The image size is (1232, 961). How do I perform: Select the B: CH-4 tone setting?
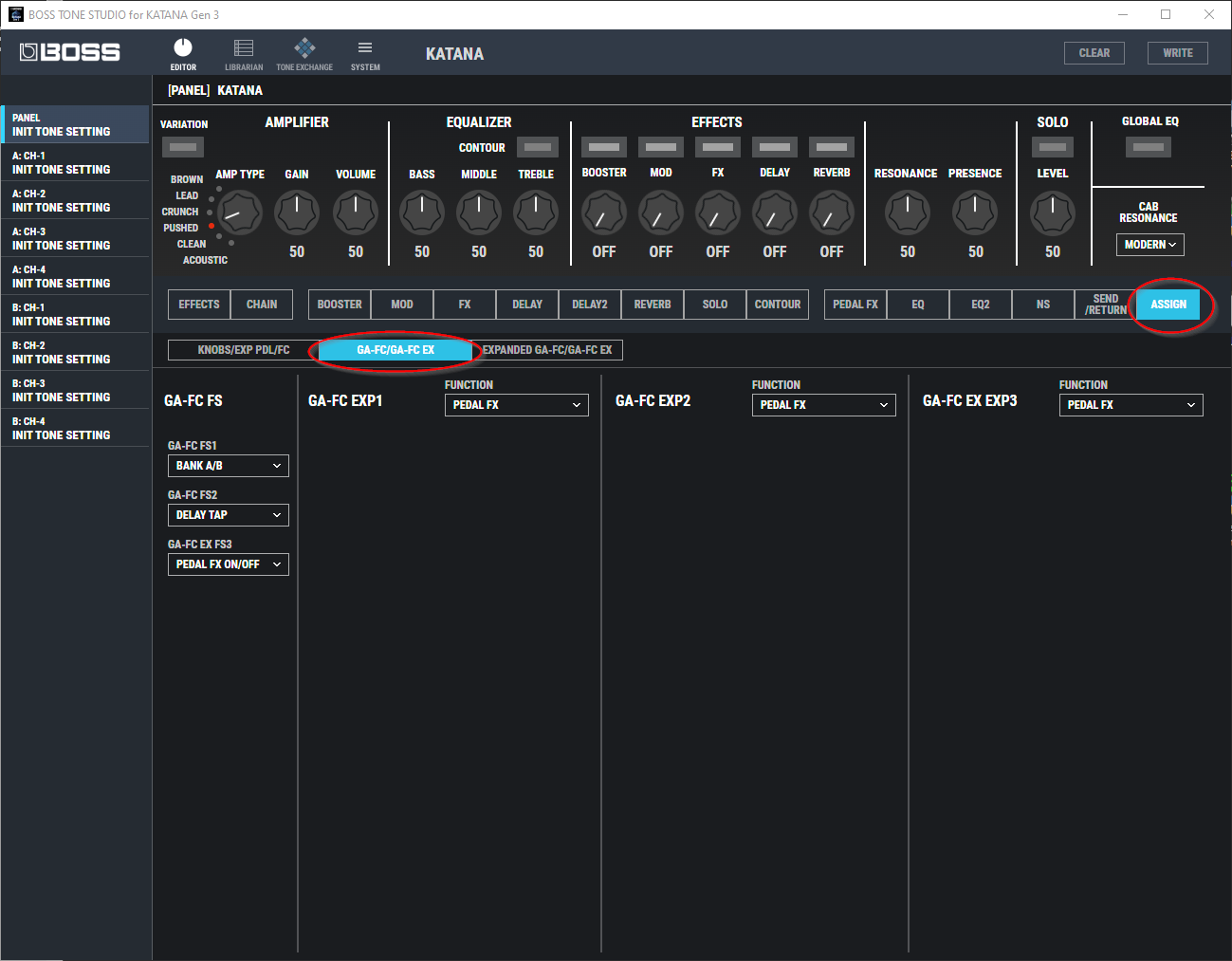point(75,428)
